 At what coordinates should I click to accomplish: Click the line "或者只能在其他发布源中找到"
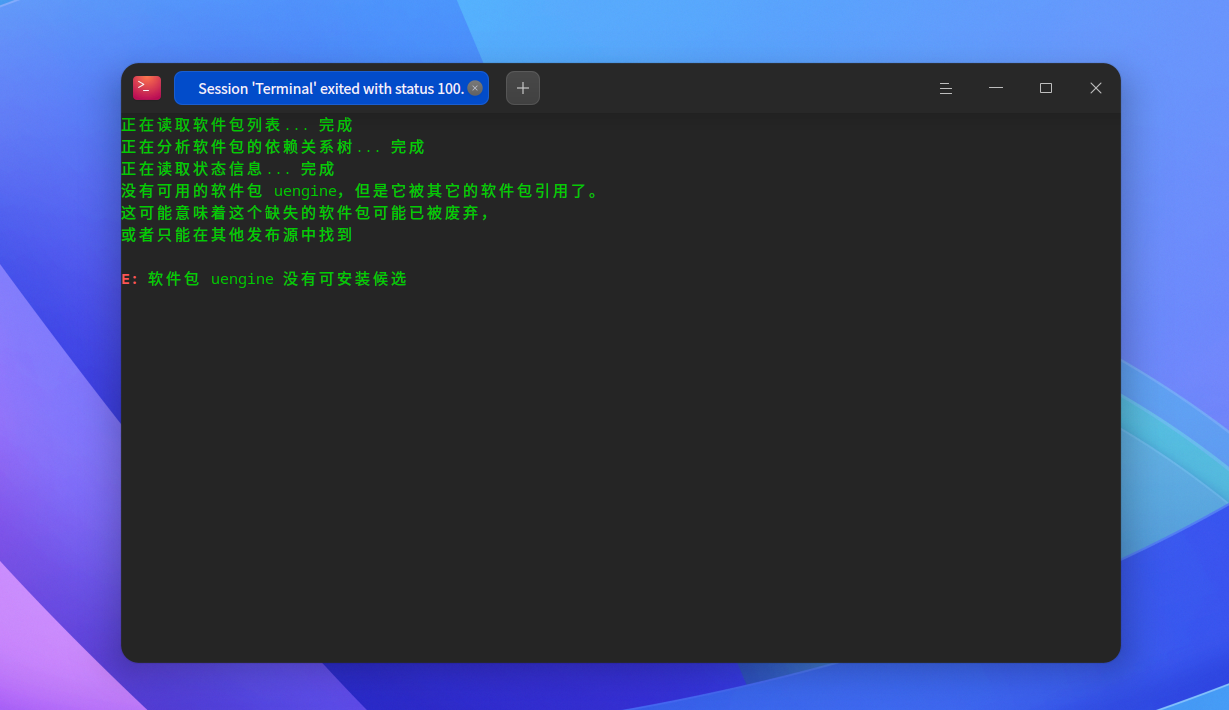pos(237,235)
